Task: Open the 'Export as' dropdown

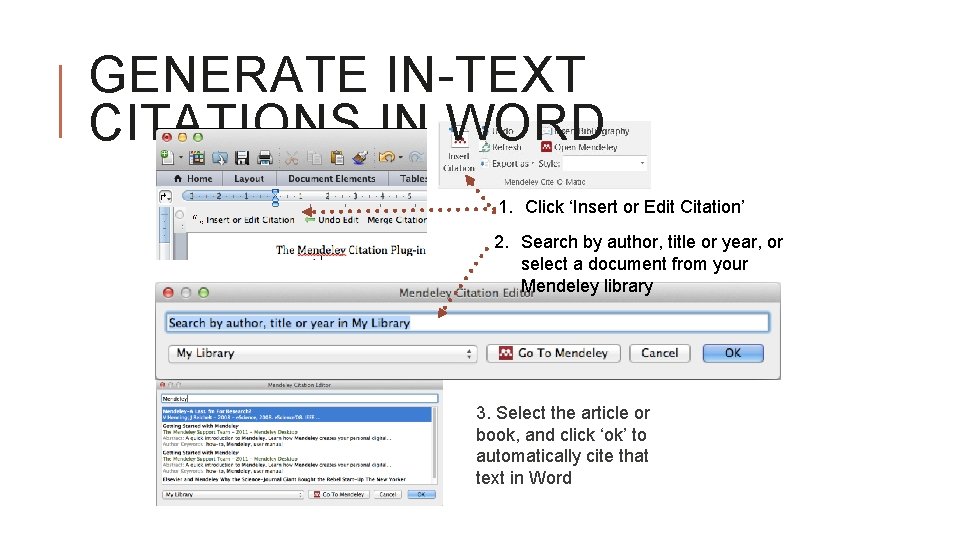Action: point(507,163)
